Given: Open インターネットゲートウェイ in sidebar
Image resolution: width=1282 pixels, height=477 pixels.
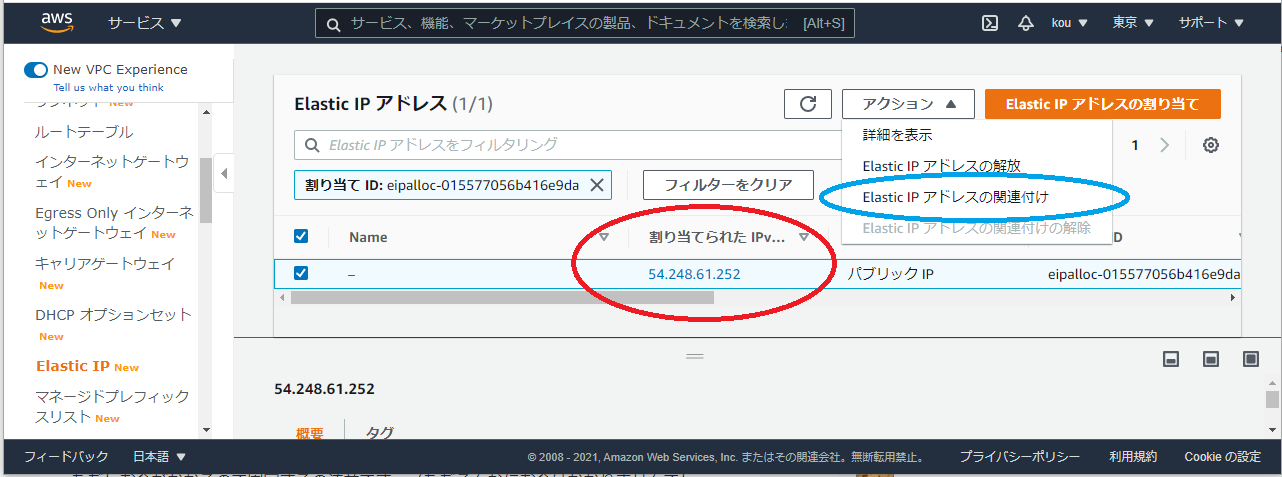Looking at the screenshot, I should tap(112, 172).
